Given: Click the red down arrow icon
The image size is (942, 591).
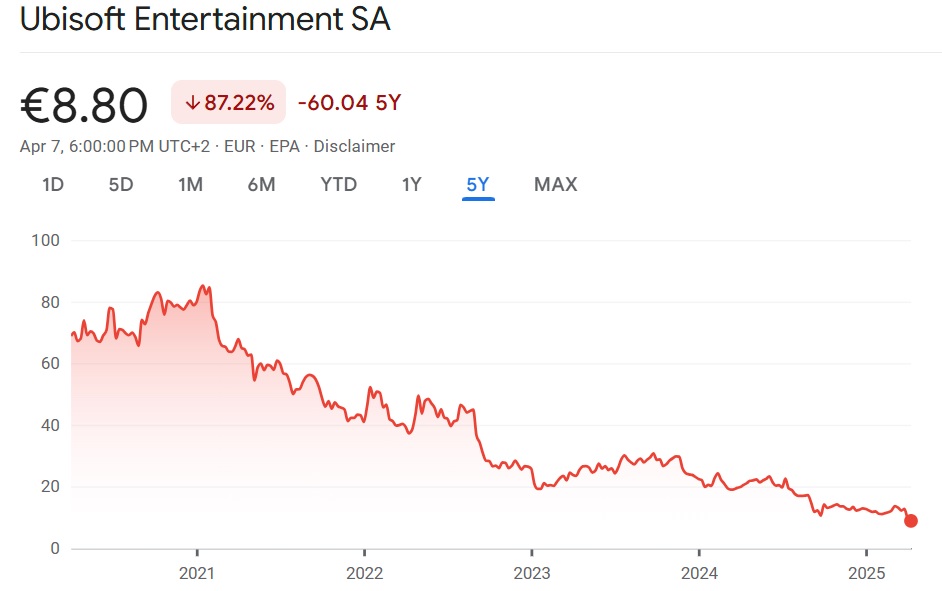Looking at the screenshot, I should click(192, 102).
